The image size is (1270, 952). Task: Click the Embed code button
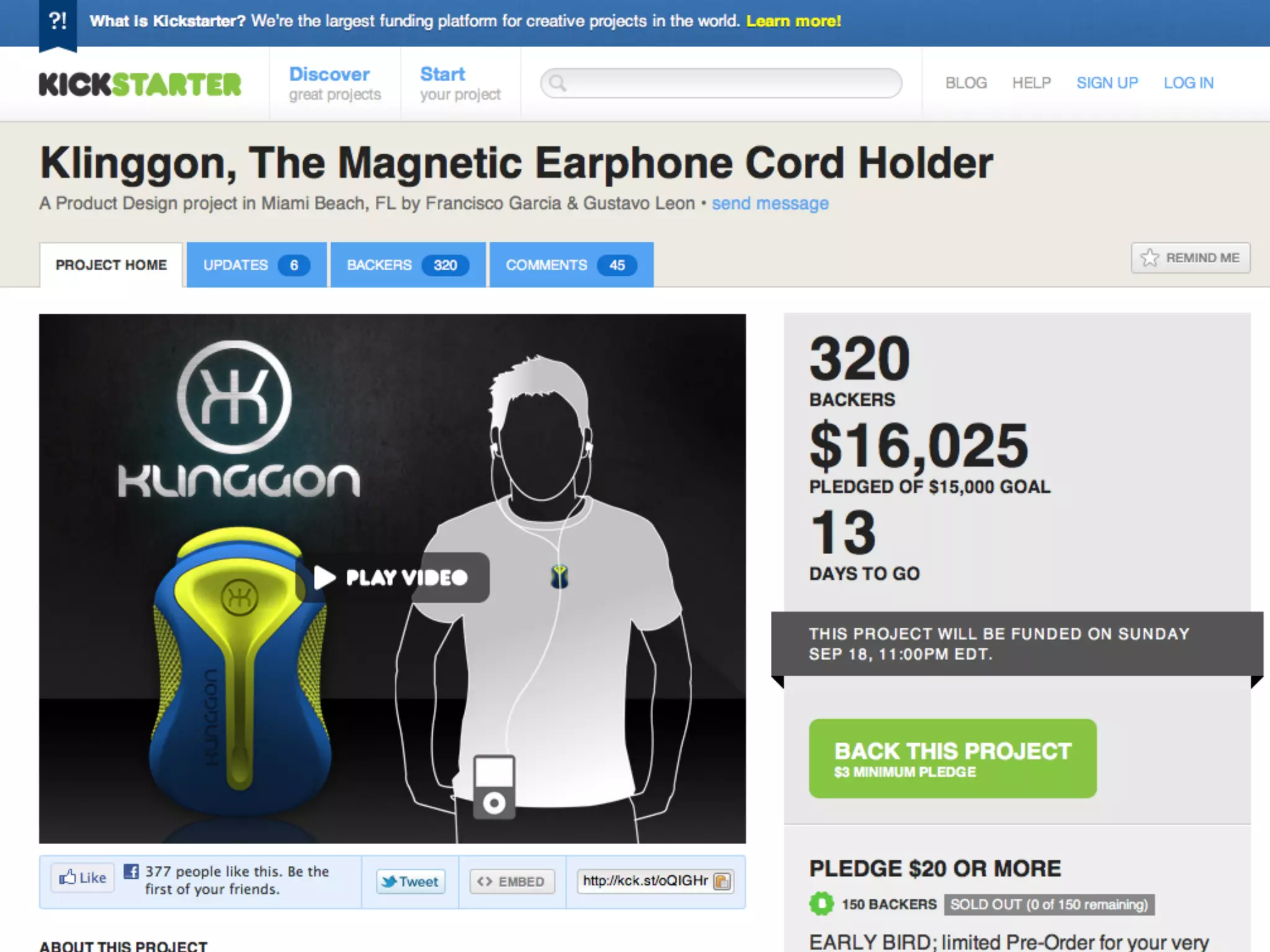(x=512, y=881)
